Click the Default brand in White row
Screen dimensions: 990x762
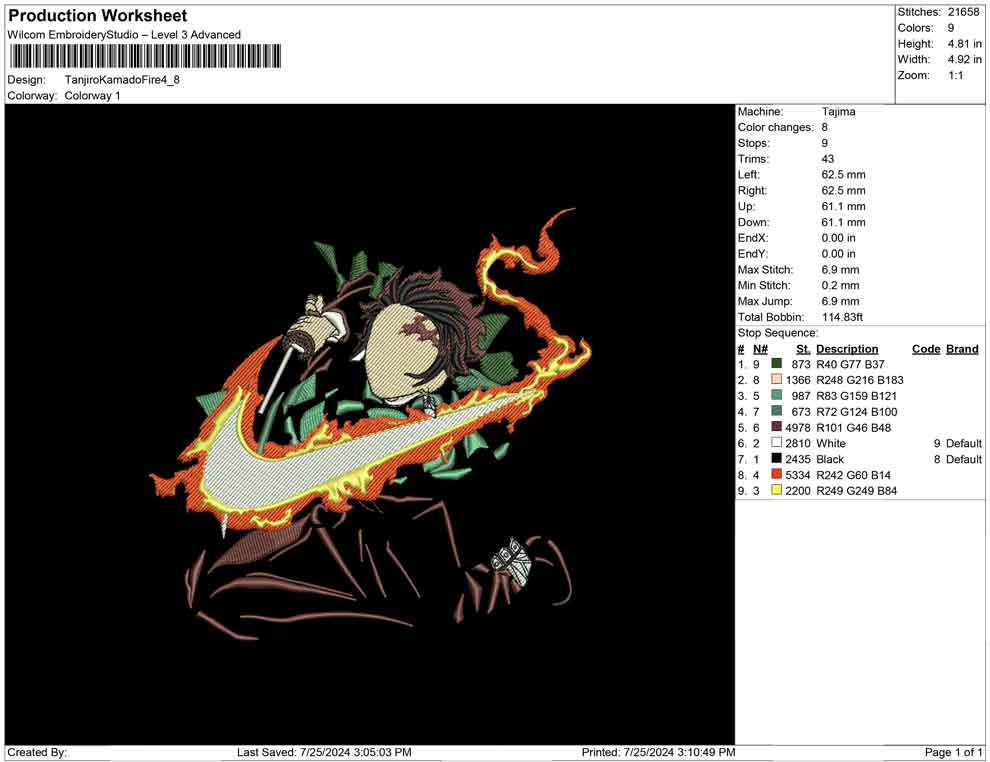click(x=964, y=443)
